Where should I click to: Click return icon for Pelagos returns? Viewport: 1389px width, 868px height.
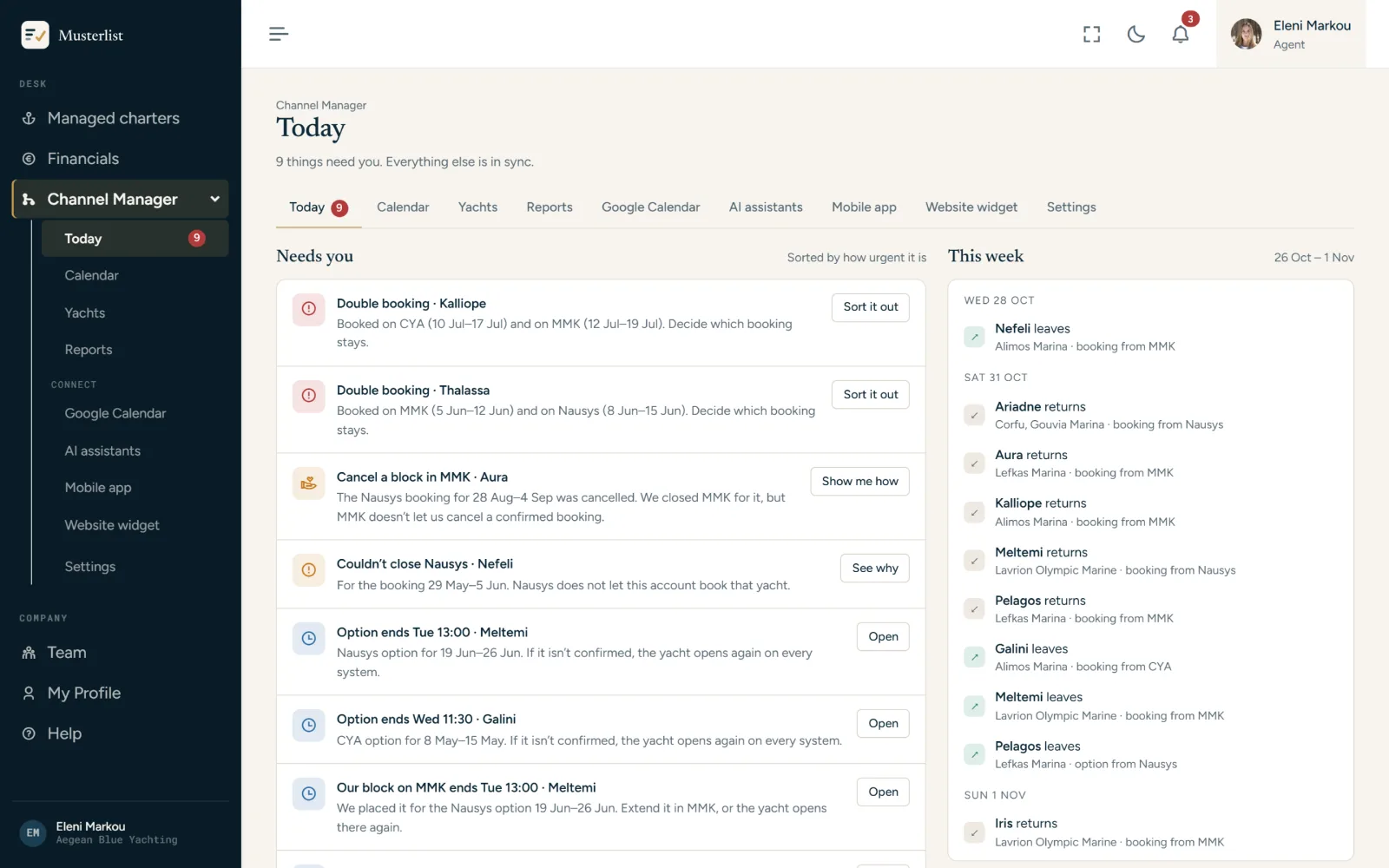click(x=974, y=609)
